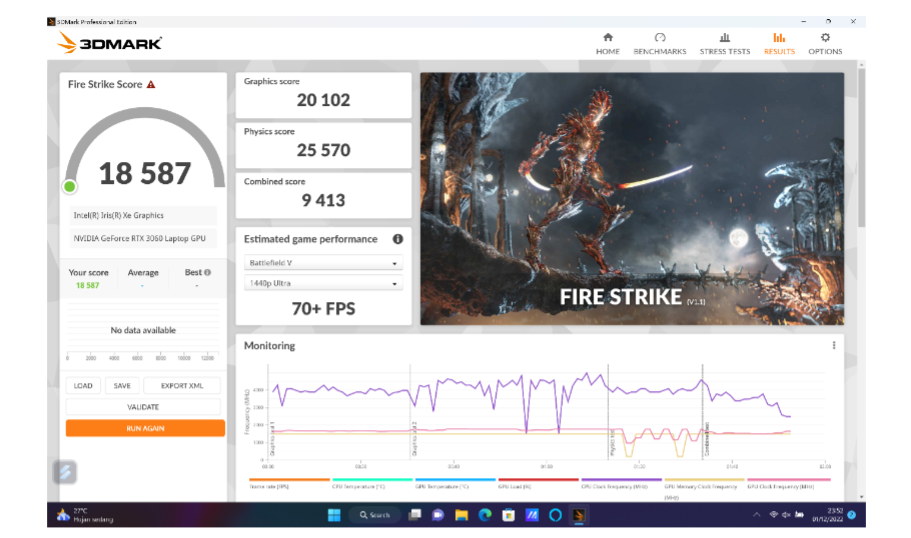Click the LOAD button
This screenshot has height=538, width=911.
(83, 385)
